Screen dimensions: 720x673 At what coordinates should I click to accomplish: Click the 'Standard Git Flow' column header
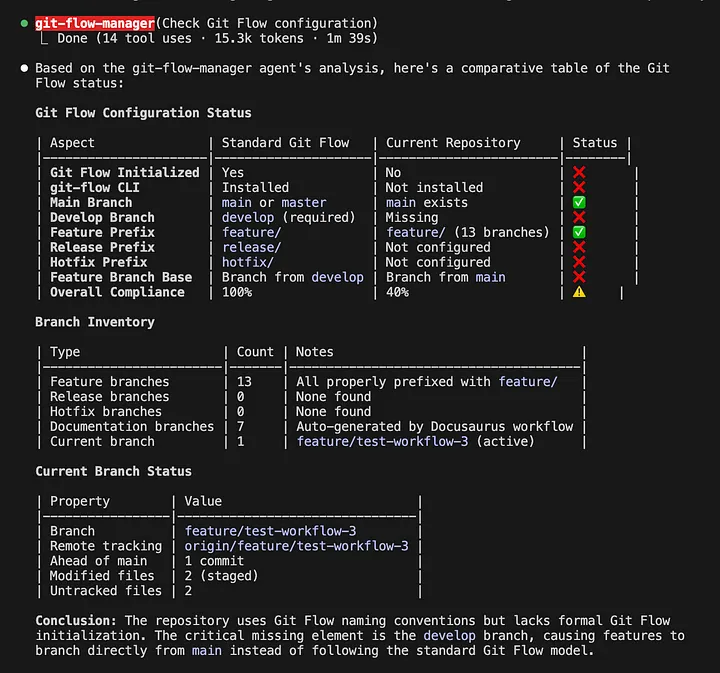click(x=286, y=143)
